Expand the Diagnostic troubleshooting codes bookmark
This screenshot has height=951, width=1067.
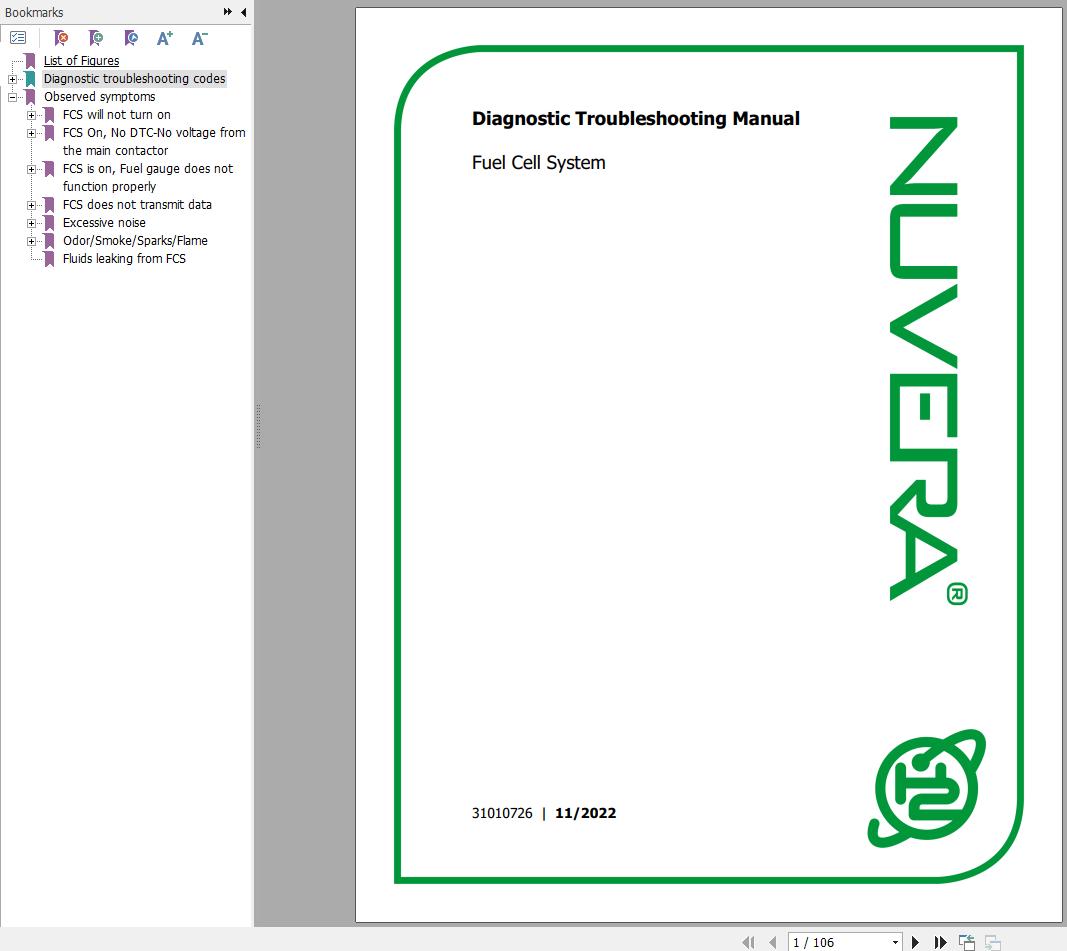coord(10,78)
